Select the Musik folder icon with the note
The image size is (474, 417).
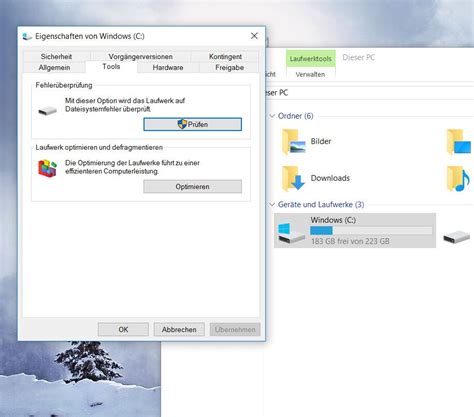(458, 179)
